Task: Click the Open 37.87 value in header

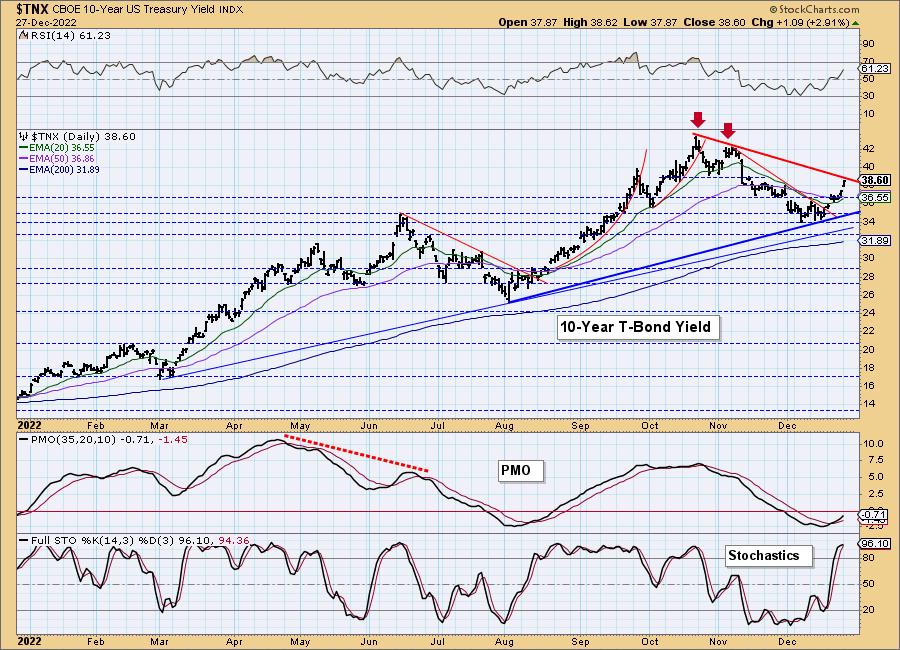Action: click(527, 22)
